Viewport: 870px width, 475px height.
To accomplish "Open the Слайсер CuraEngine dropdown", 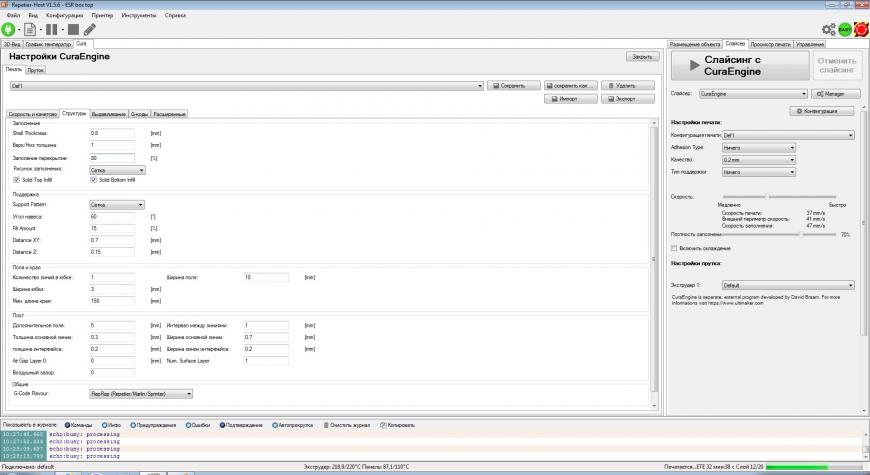I will pos(753,94).
